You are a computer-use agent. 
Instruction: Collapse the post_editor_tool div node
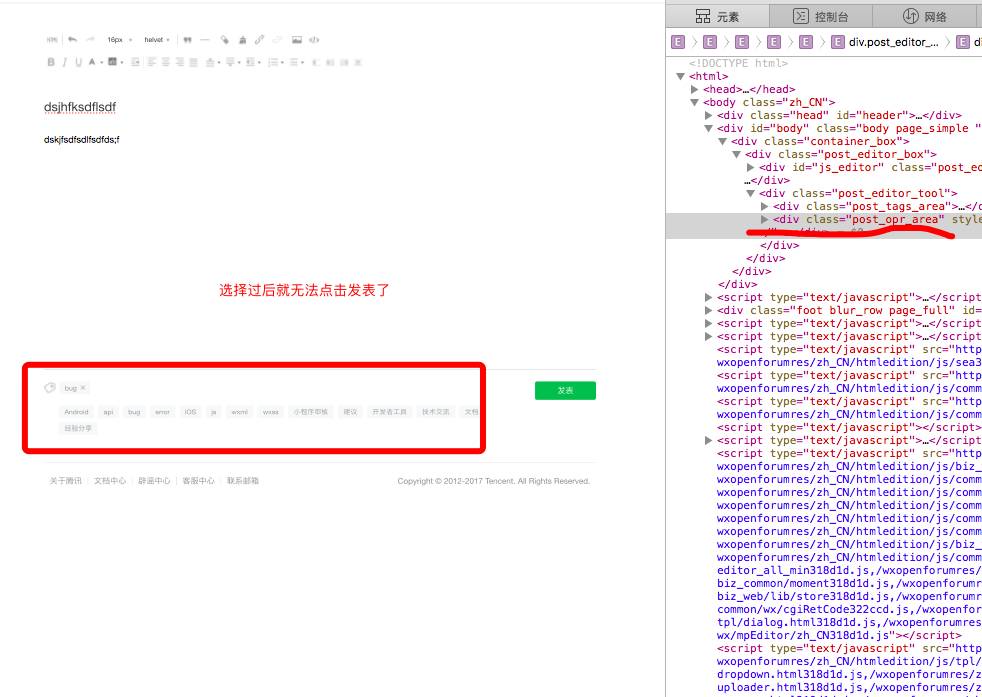tap(751, 194)
